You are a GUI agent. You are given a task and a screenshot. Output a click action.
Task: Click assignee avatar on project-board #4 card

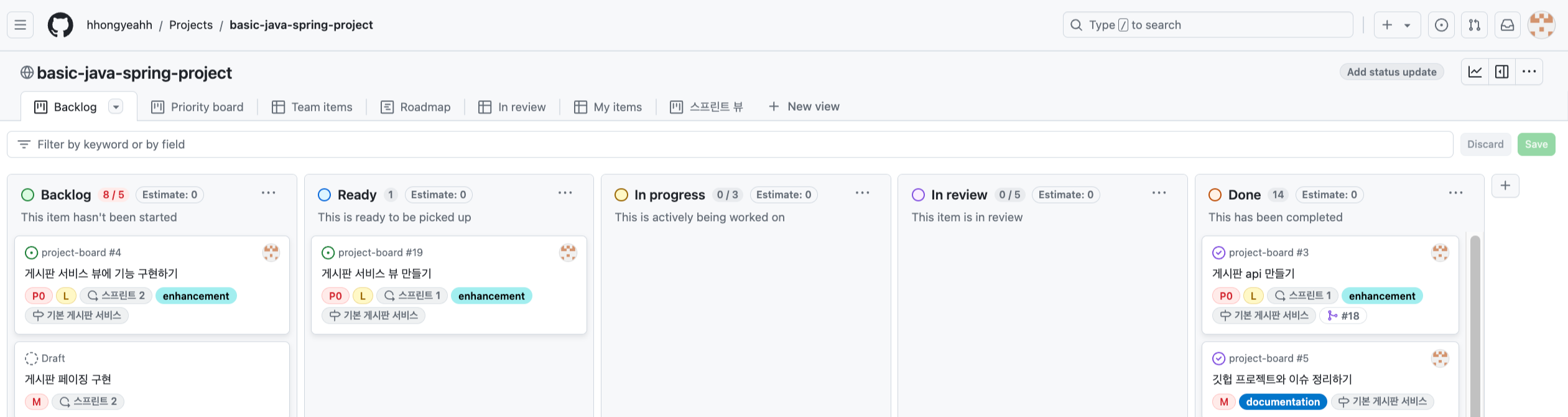pos(271,252)
